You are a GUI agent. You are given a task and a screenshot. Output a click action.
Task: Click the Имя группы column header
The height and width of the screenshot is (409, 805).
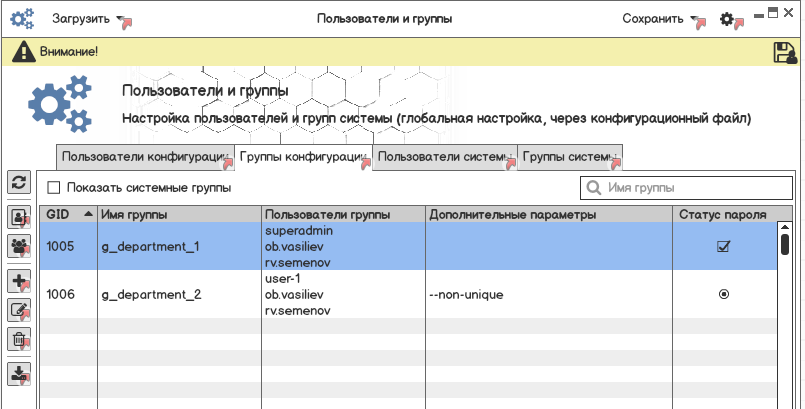pyautogui.click(x=179, y=215)
